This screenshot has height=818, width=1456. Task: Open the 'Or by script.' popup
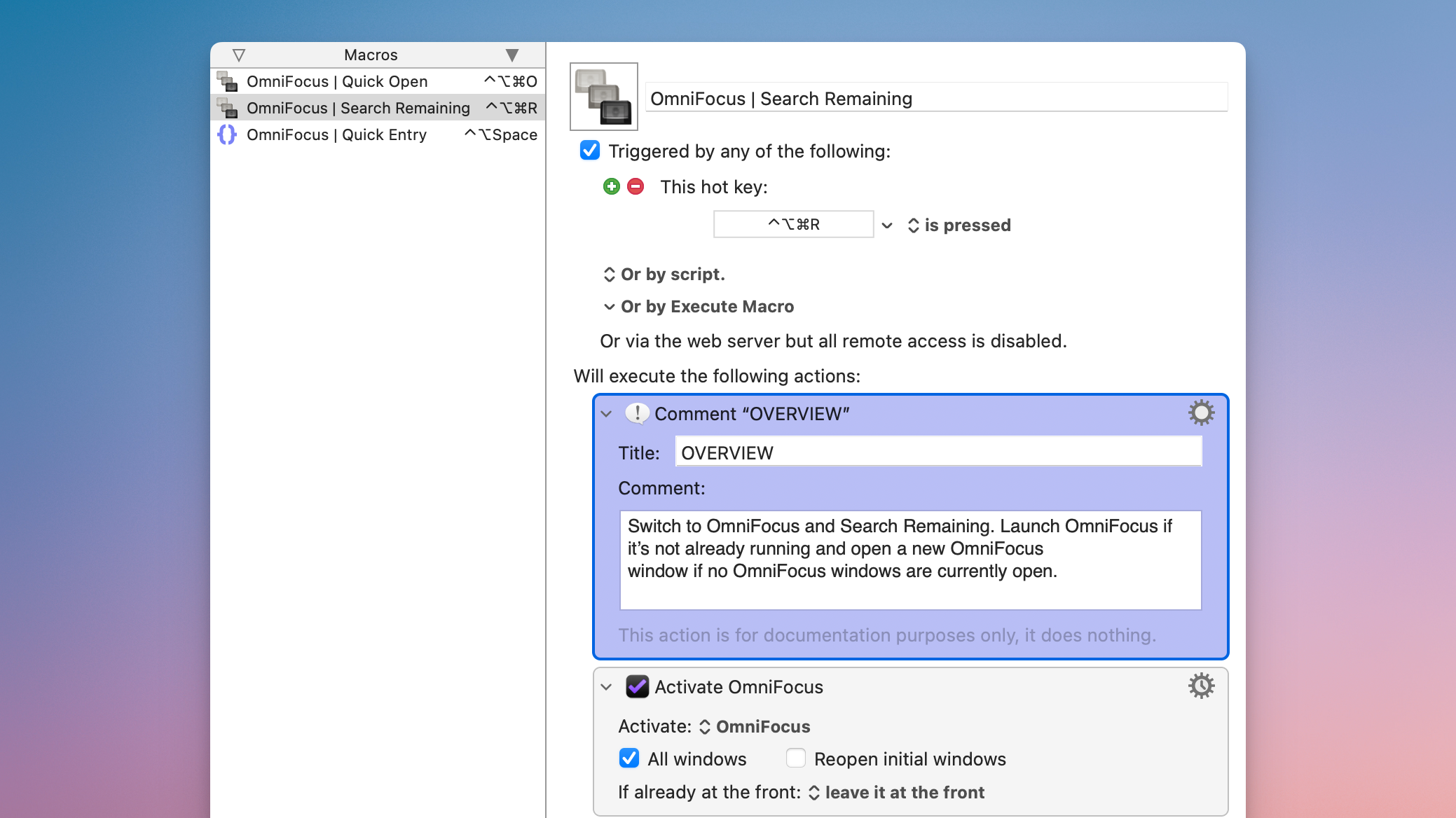point(664,275)
